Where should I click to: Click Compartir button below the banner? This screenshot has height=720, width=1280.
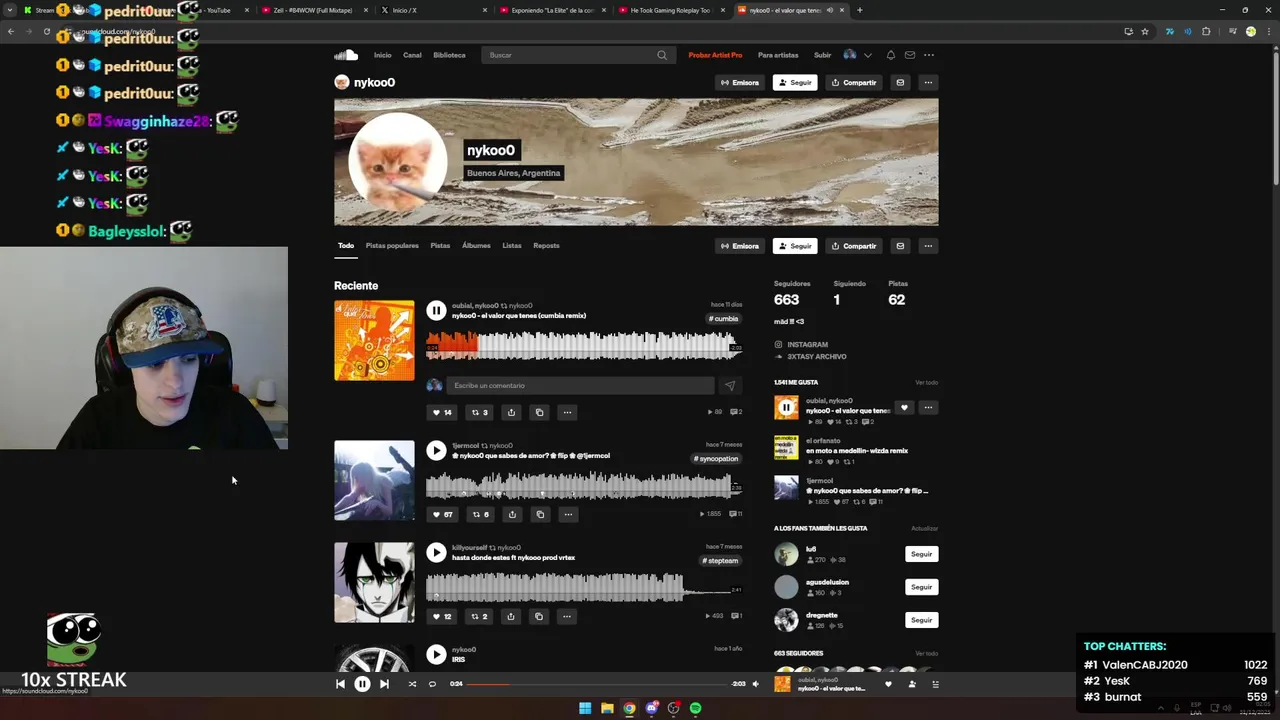(x=853, y=246)
